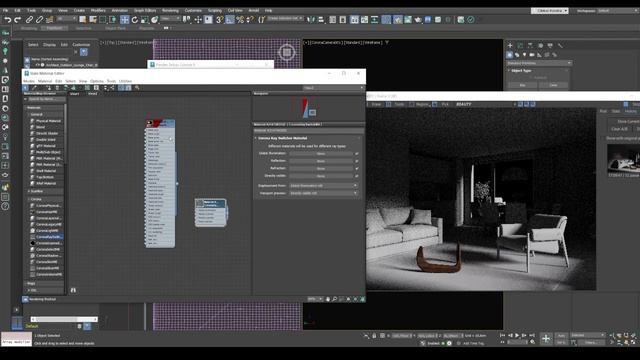Open the Material menu in Slate editor
The height and width of the screenshot is (360, 640).
tap(45, 81)
